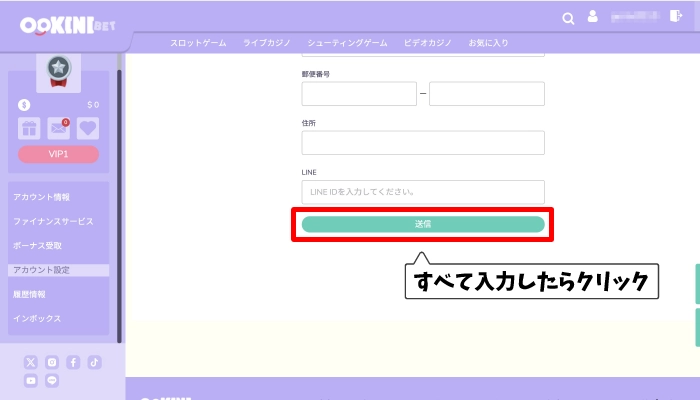This screenshot has width=700, height=400.
Task: Click the green 送信 submit button
Action: coord(423,224)
